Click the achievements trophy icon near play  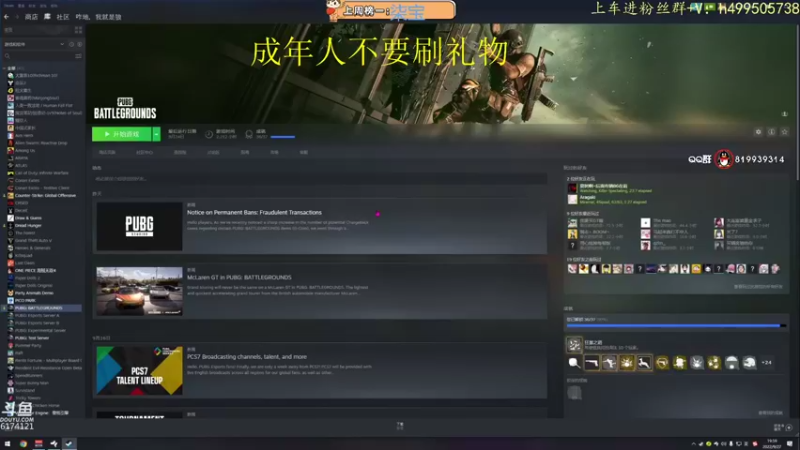coord(249,134)
